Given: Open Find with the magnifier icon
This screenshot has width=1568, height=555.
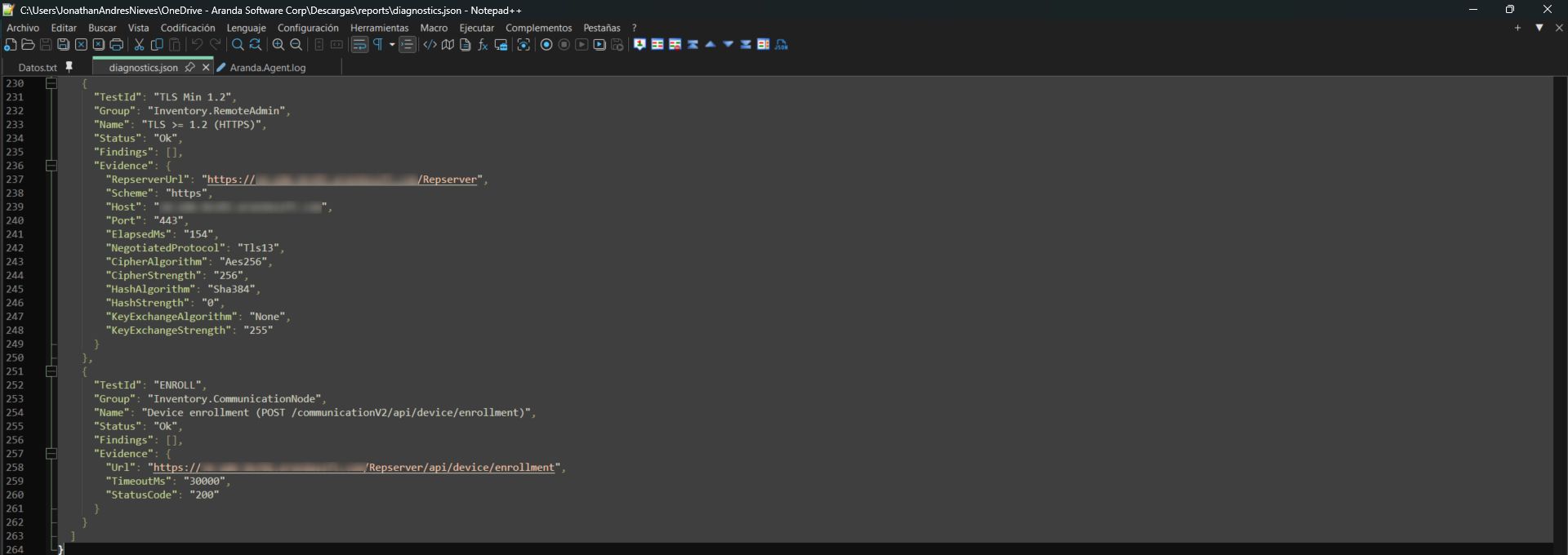Looking at the screenshot, I should 238,45.
